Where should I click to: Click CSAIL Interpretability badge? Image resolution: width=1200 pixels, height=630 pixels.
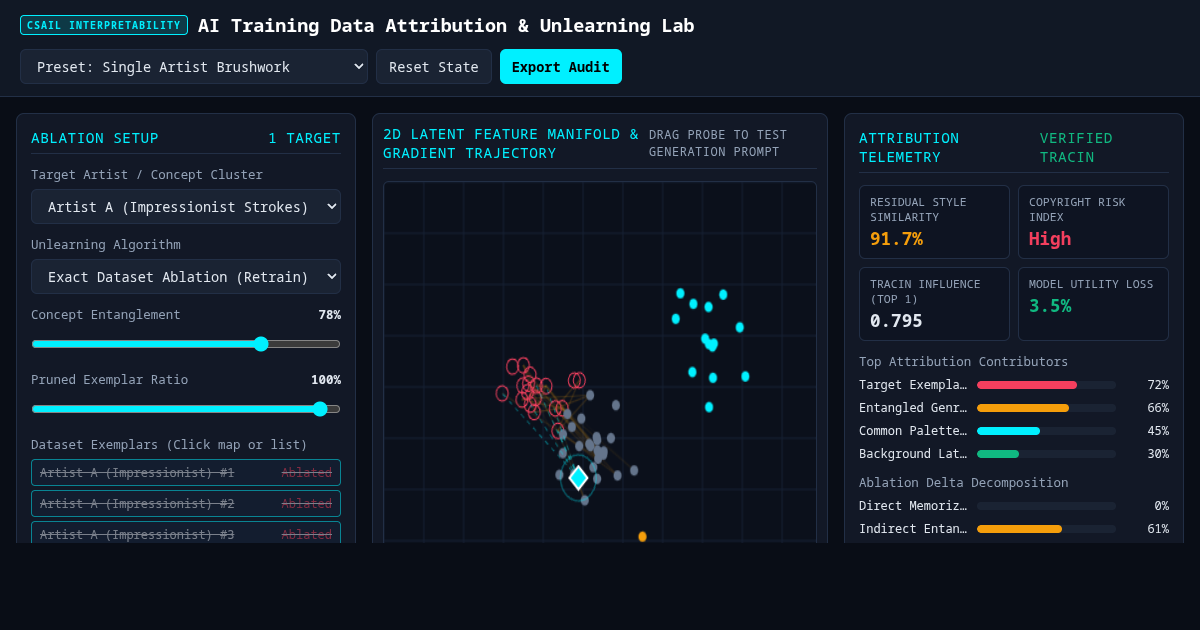pos(104,25)
